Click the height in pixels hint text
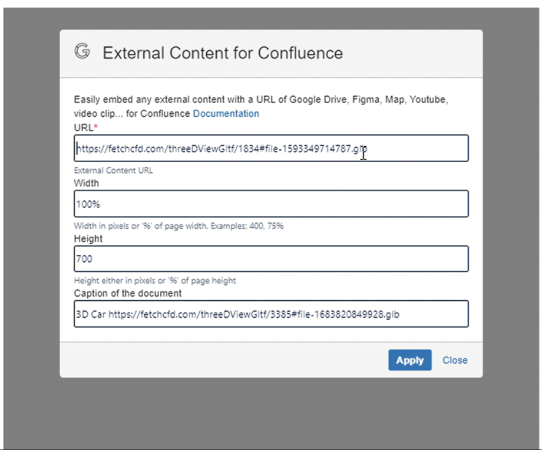542x450 pixels. [x=155, y=281]
